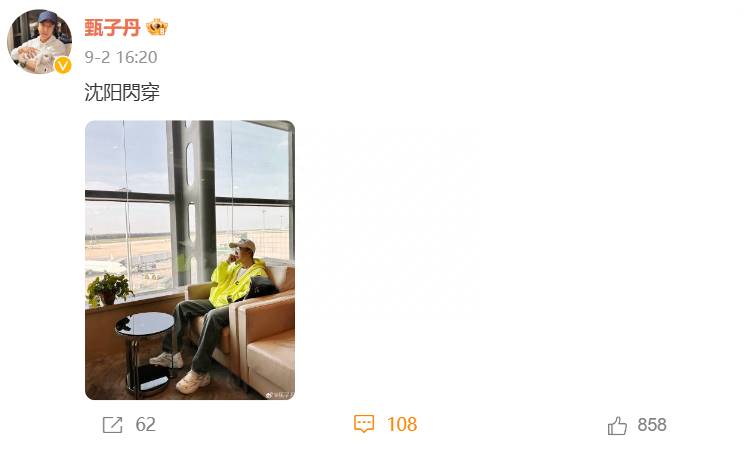Click the potted plant in photo
The image size is (744, 453).
tap(109, 289)
